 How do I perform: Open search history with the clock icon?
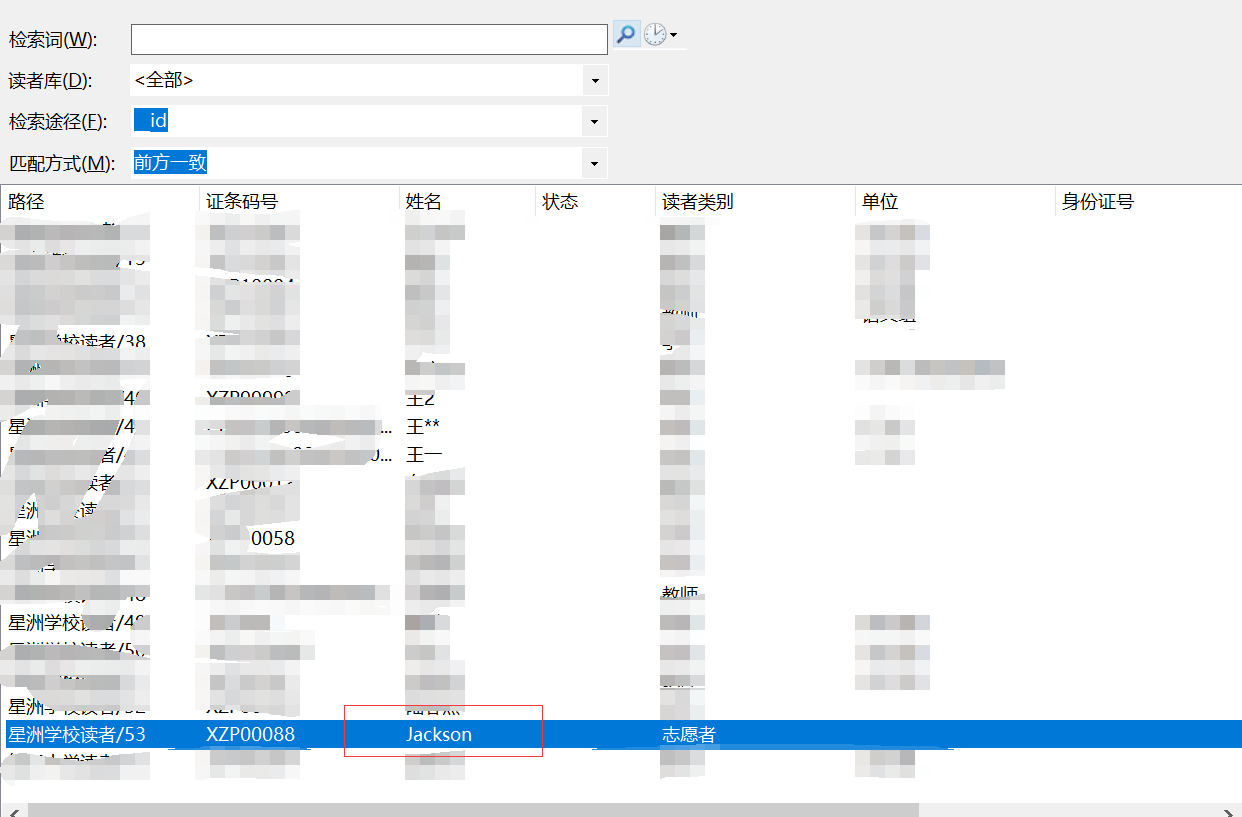[x=654, y=35]
